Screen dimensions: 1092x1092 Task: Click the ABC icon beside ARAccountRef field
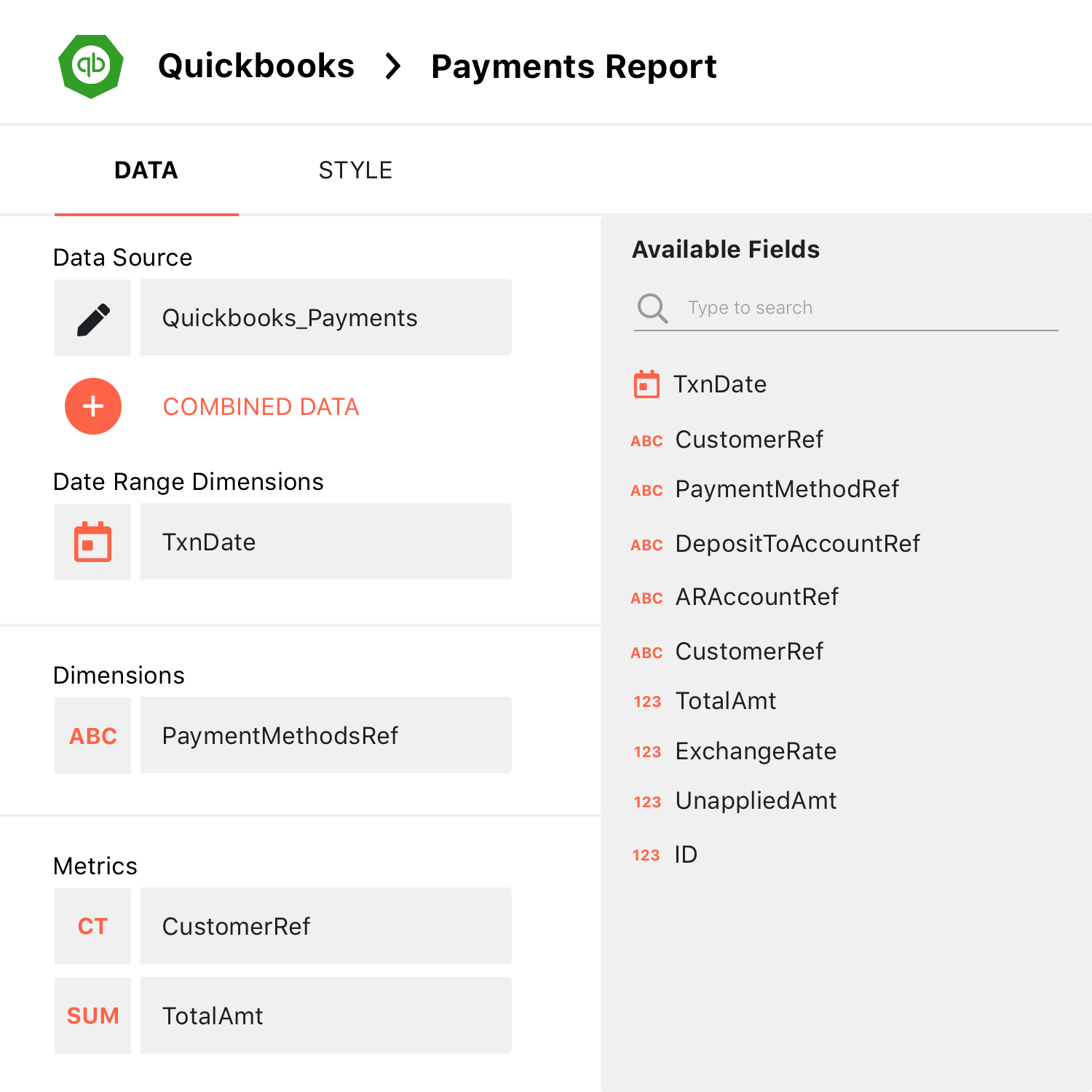click(646, 598)
